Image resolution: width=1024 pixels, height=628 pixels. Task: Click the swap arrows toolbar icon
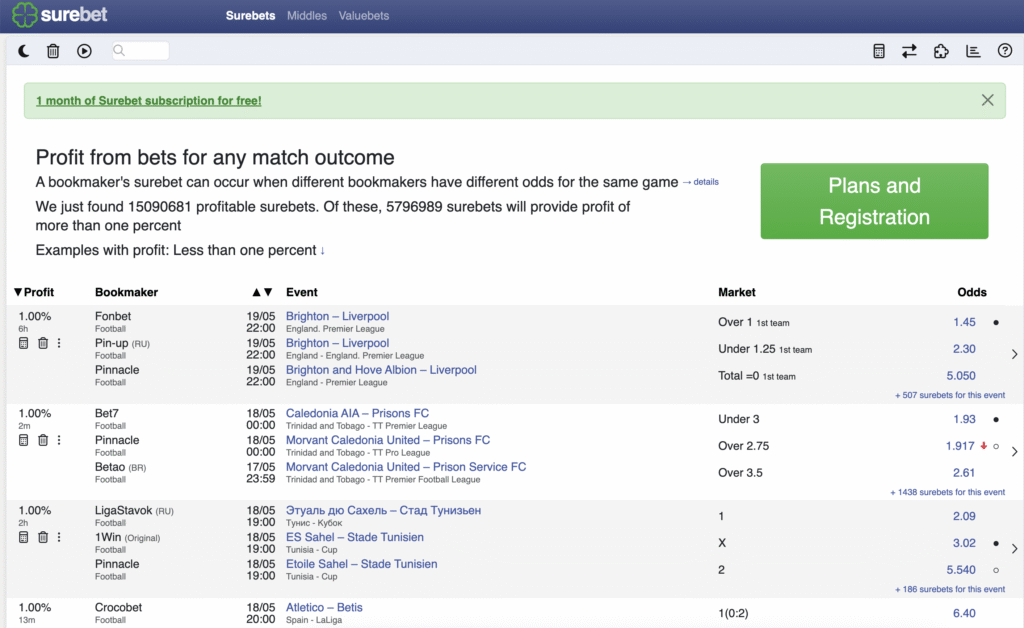[x=909, y=51]
